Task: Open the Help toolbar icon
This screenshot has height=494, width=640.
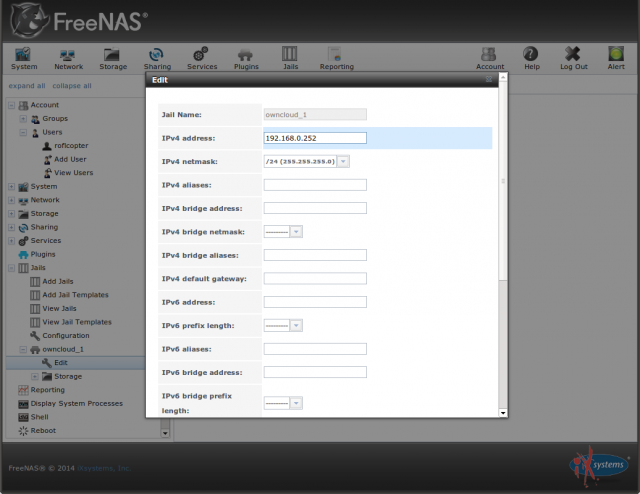Action: click(531, 58)
